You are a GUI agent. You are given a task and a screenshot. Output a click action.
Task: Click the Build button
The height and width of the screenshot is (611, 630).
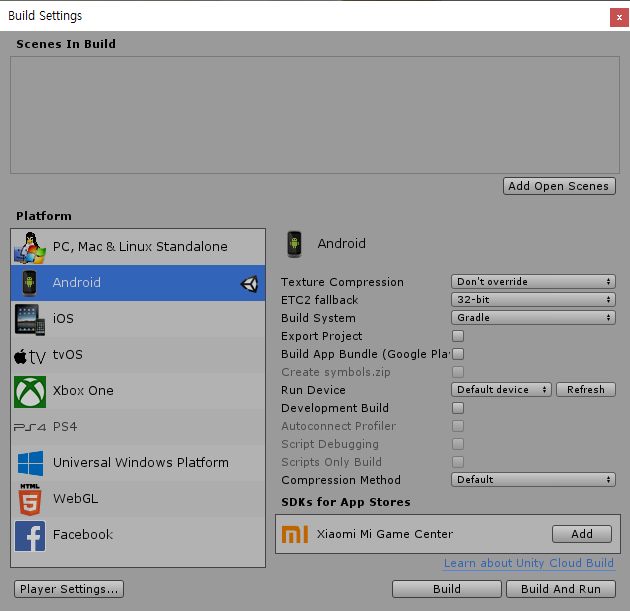point(447,589)
